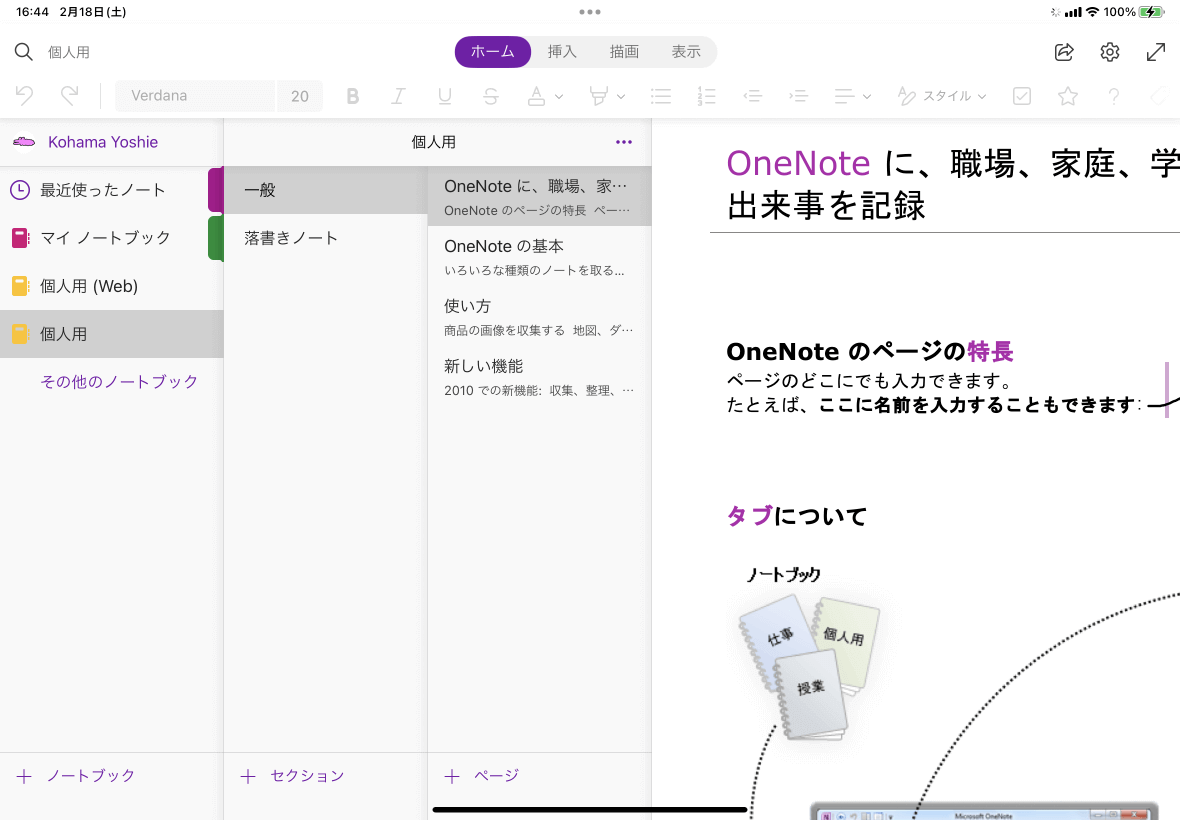Open the マイ ノートブック notebook

111,238
